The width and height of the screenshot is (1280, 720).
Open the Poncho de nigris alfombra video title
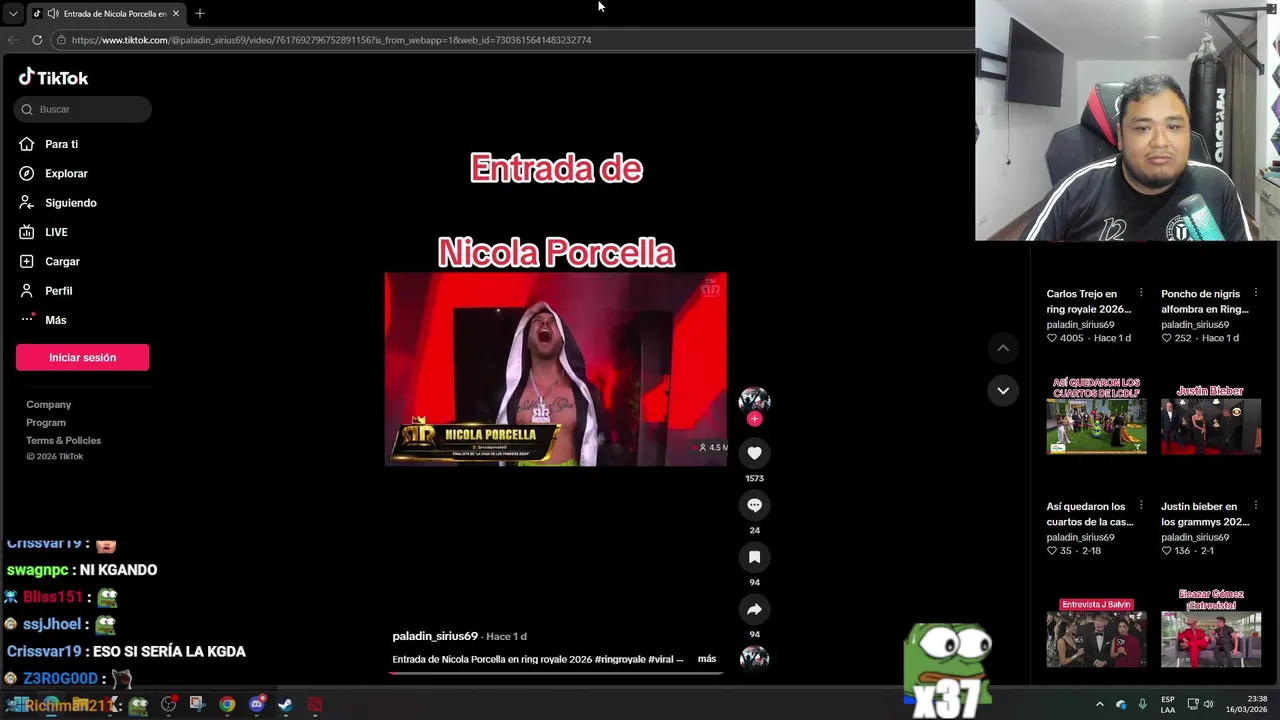point(1204,301)
